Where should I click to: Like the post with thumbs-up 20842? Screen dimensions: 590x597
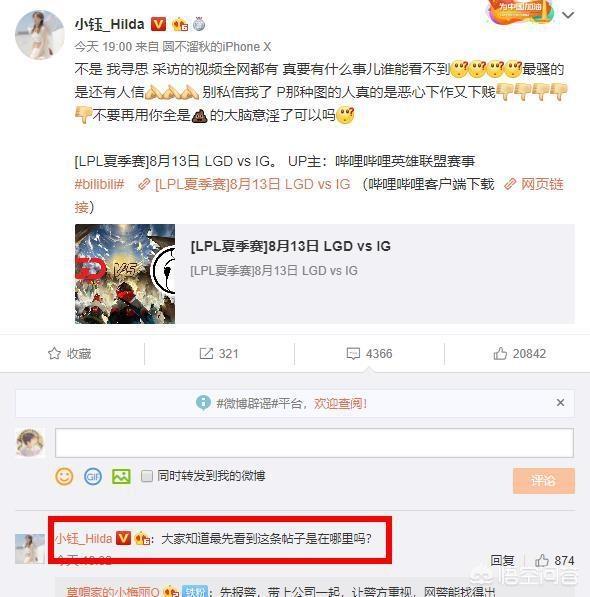click(519, 354)
